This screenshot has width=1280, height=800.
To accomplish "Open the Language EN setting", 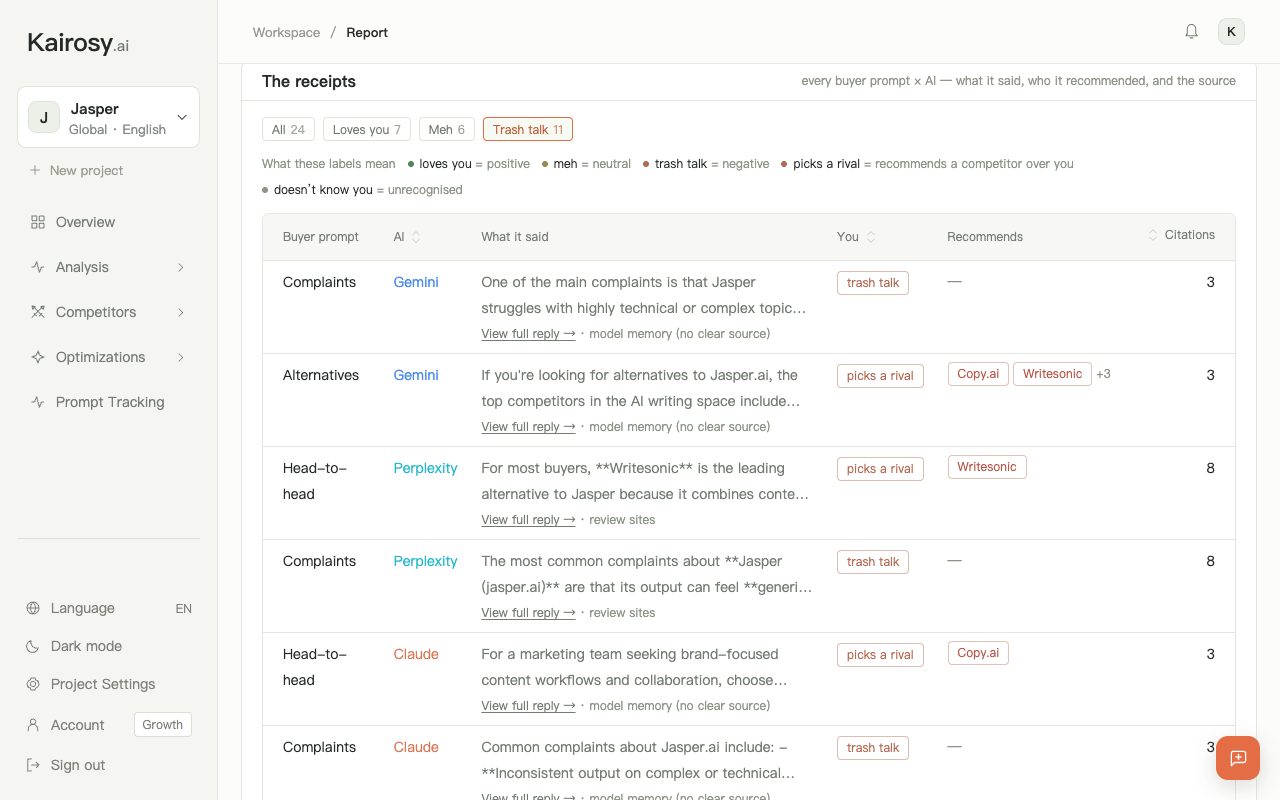I will (108, 608).
